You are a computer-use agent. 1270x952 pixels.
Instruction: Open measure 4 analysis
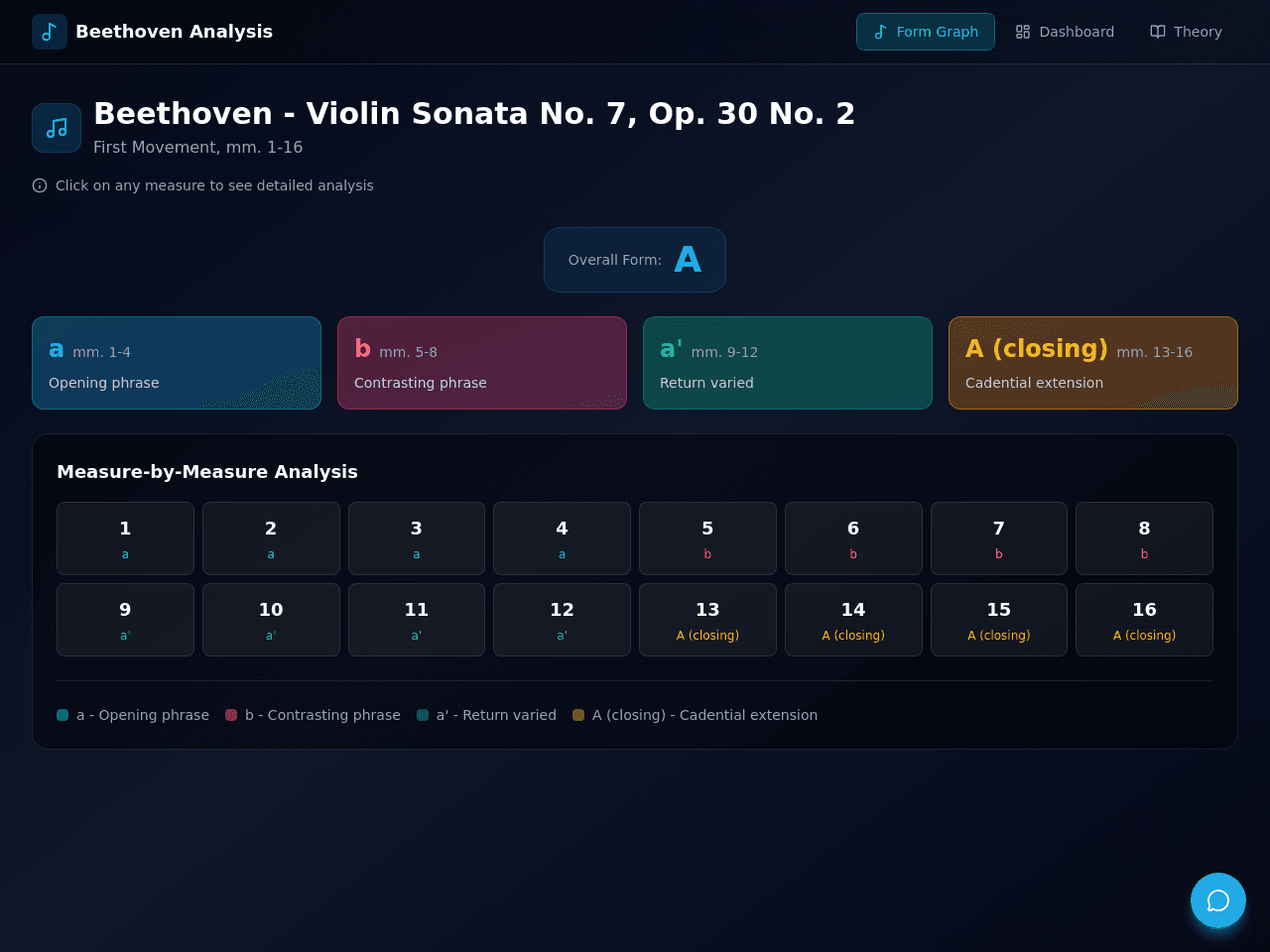click(562, 538)
